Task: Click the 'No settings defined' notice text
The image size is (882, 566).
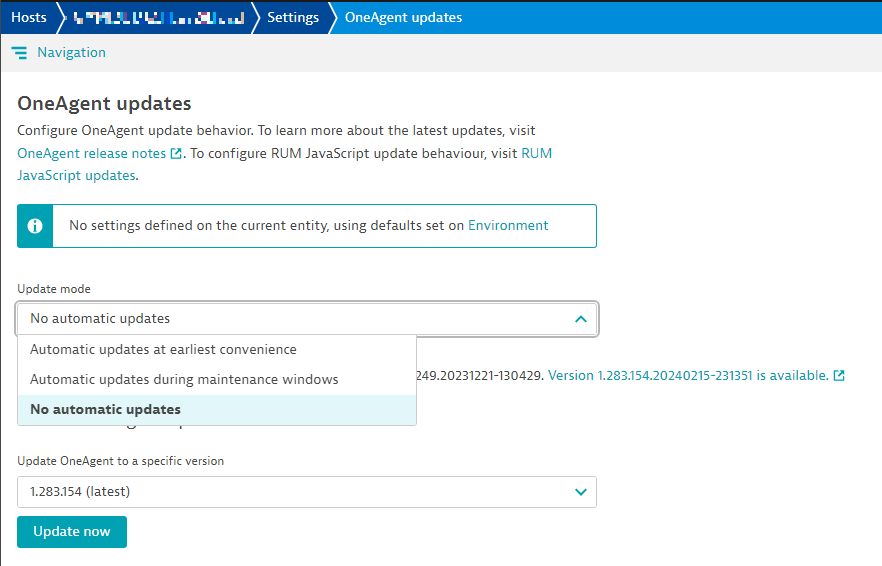Action: [x=308, y=226]
